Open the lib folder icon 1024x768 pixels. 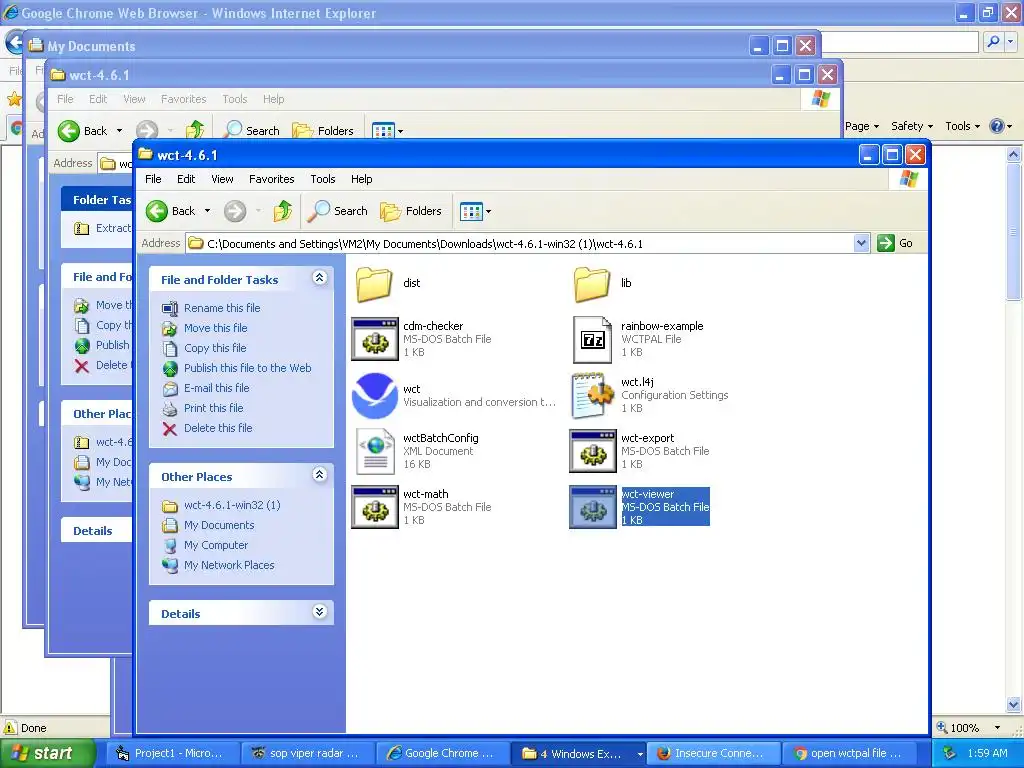click(x=592, y=283)
